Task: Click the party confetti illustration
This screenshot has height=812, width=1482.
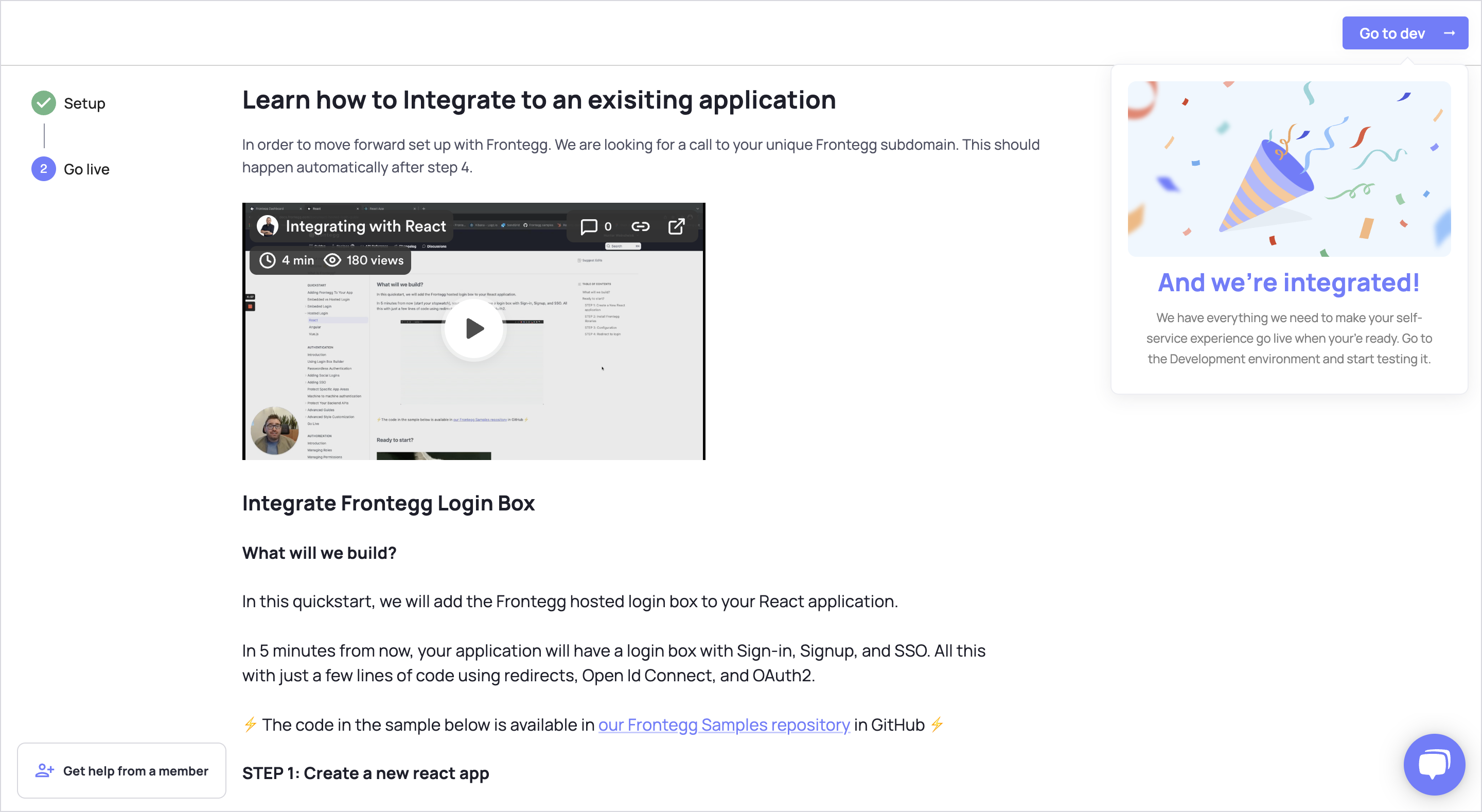Action: (1289, 169)
